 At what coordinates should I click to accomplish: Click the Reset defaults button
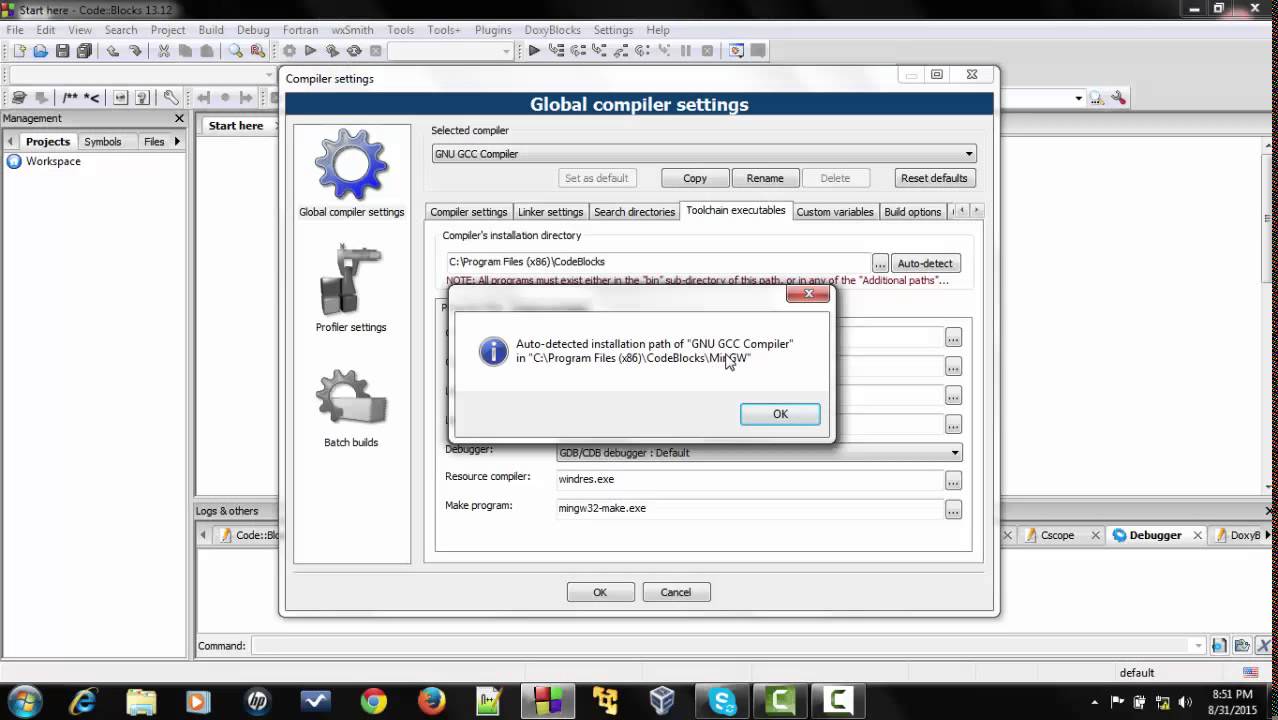(x=934, y=178)
